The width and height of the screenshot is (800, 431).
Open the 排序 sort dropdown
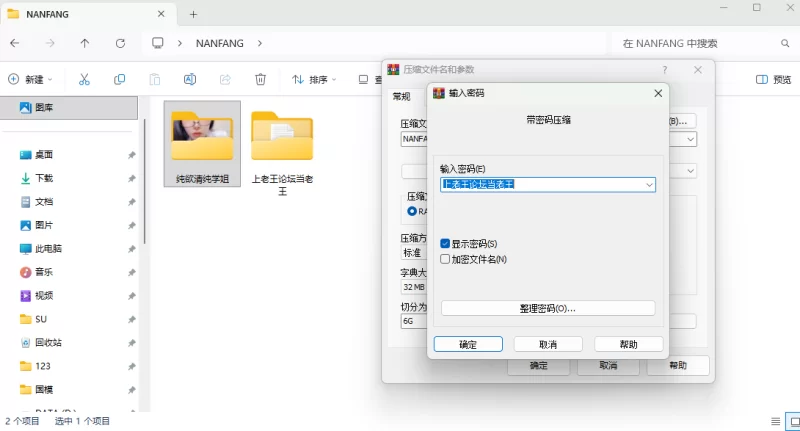tap(313, 79)
